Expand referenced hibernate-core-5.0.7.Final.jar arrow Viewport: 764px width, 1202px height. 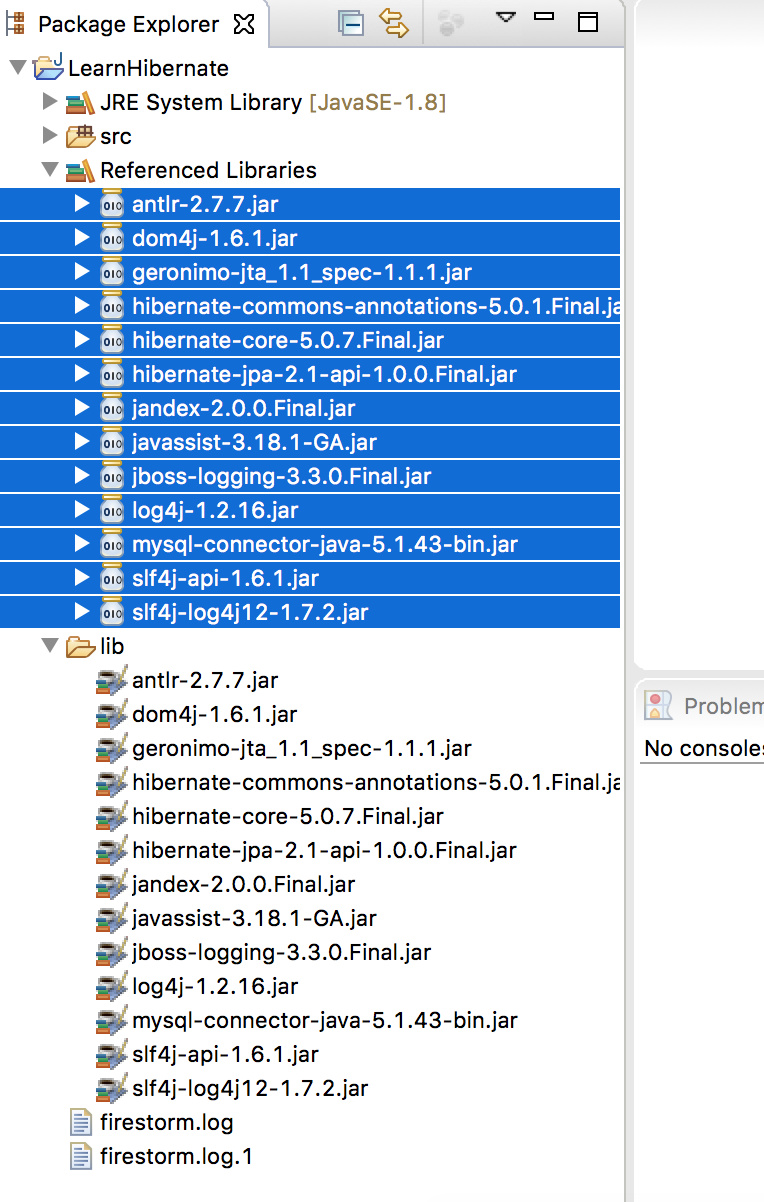tap(82, 340)
